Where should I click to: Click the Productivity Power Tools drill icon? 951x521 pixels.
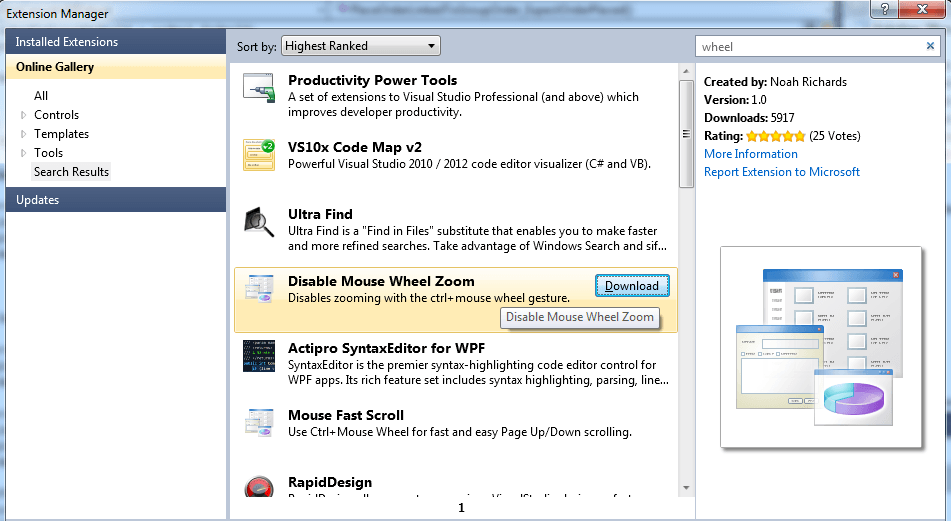[259, 89]
